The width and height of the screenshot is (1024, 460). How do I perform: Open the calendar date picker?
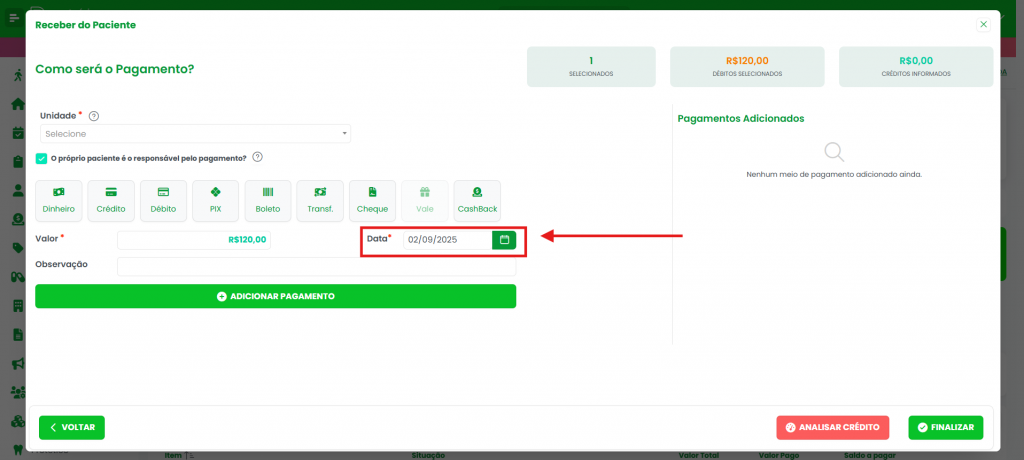[x=504, y=240]
